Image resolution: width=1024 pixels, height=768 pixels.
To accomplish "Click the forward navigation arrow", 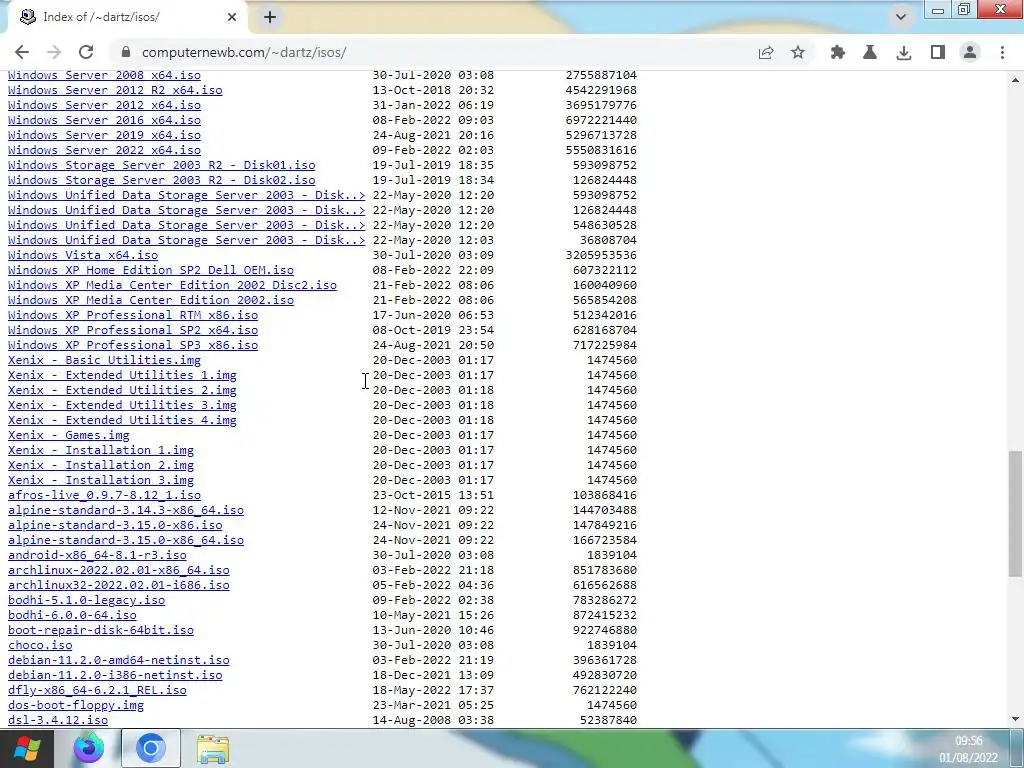I will tap(54, 52).
